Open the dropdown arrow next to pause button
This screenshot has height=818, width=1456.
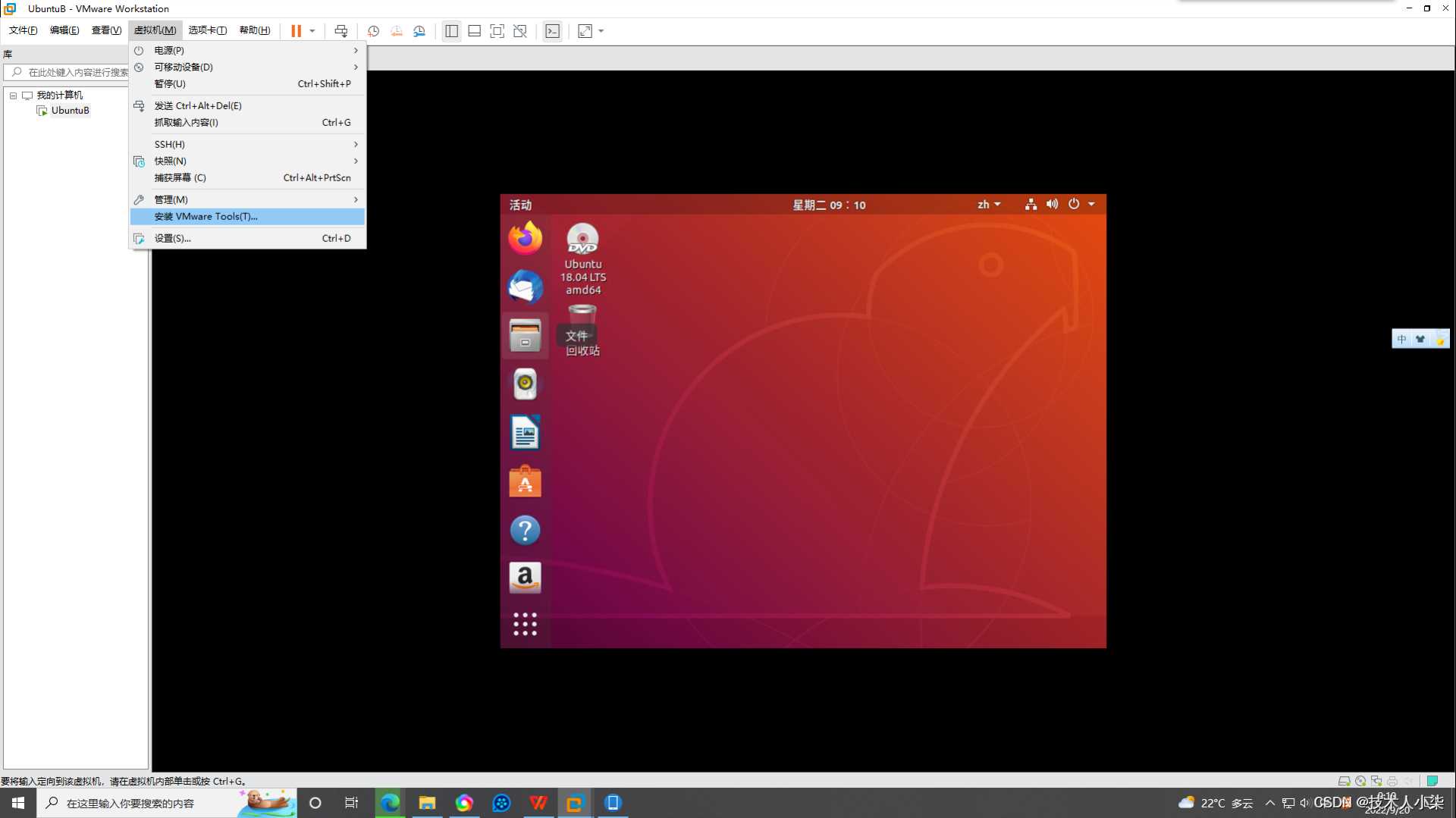coord(312,31)
